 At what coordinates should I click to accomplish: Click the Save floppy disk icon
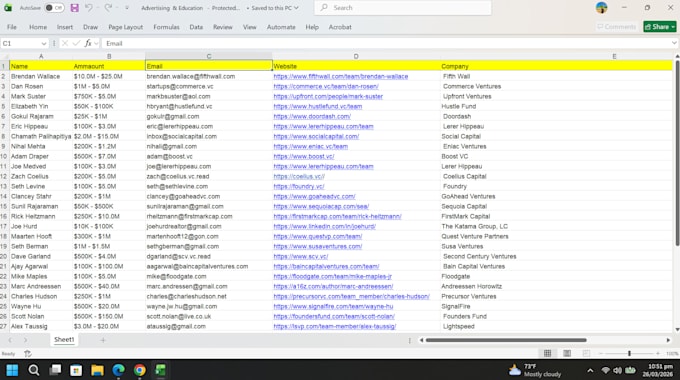pyautogui.click(x=75, y=8)
